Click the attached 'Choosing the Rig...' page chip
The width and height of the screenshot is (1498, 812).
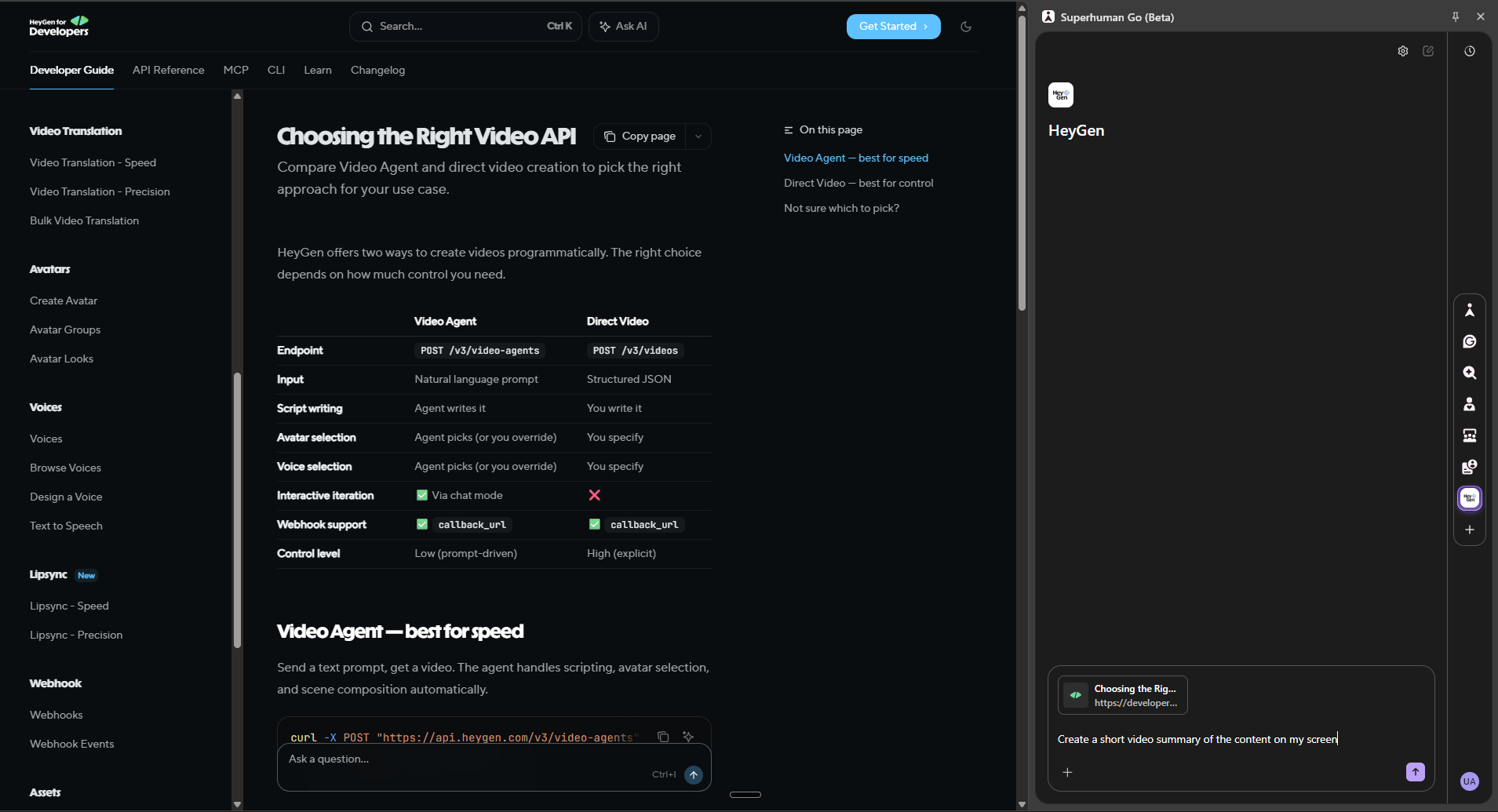click(1122, 695)
